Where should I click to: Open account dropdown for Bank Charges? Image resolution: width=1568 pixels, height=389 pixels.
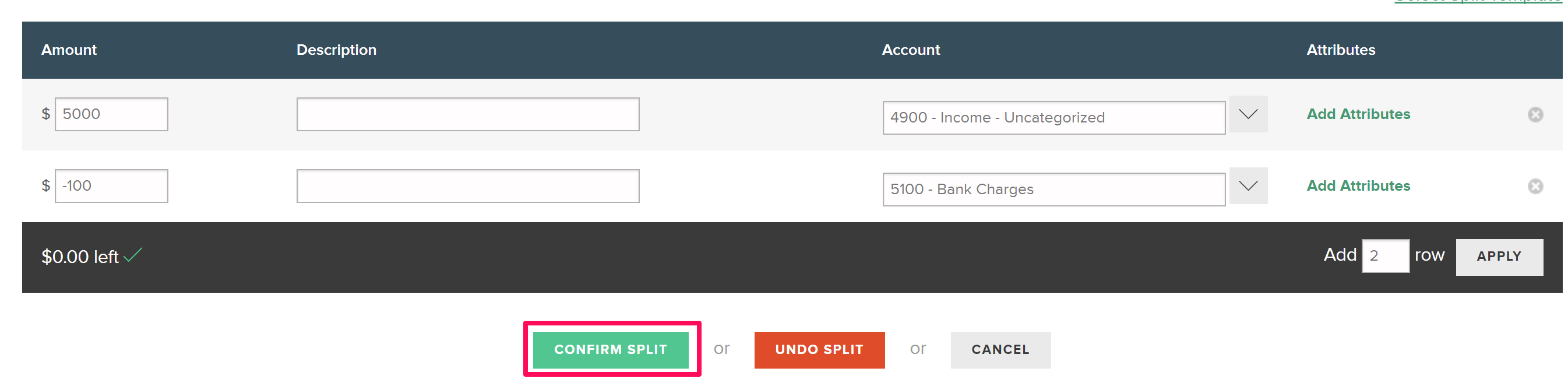(1248, 186)
